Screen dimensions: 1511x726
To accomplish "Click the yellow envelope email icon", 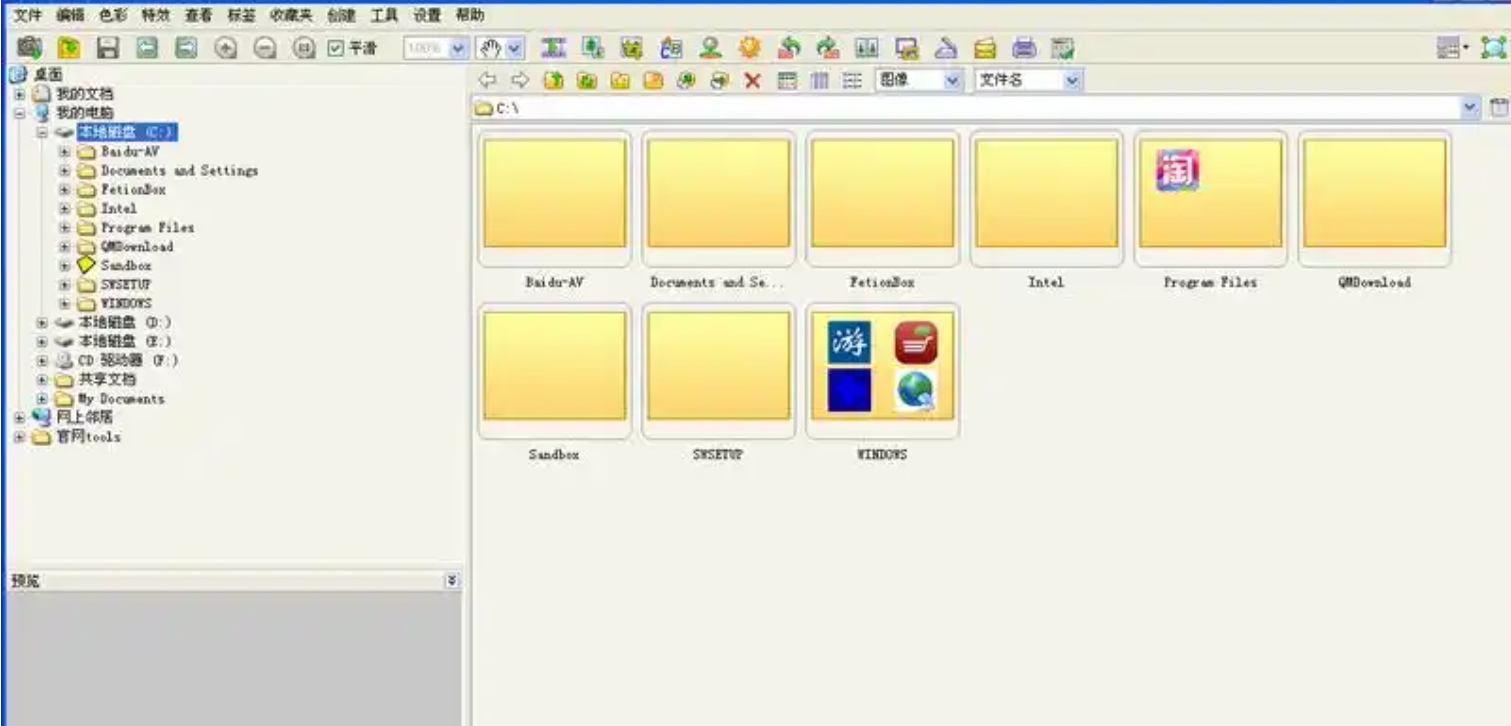I will pos(985,47).
